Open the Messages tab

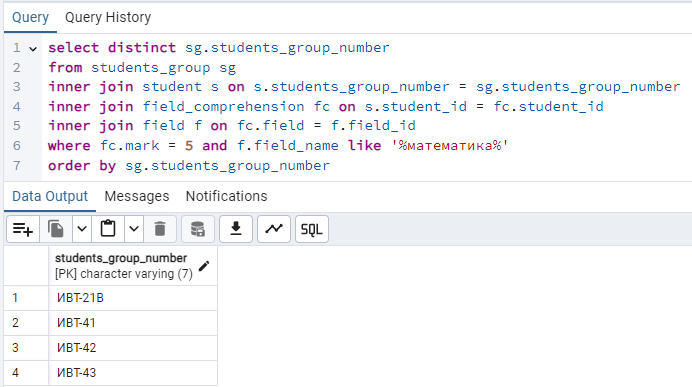(137, 196)
